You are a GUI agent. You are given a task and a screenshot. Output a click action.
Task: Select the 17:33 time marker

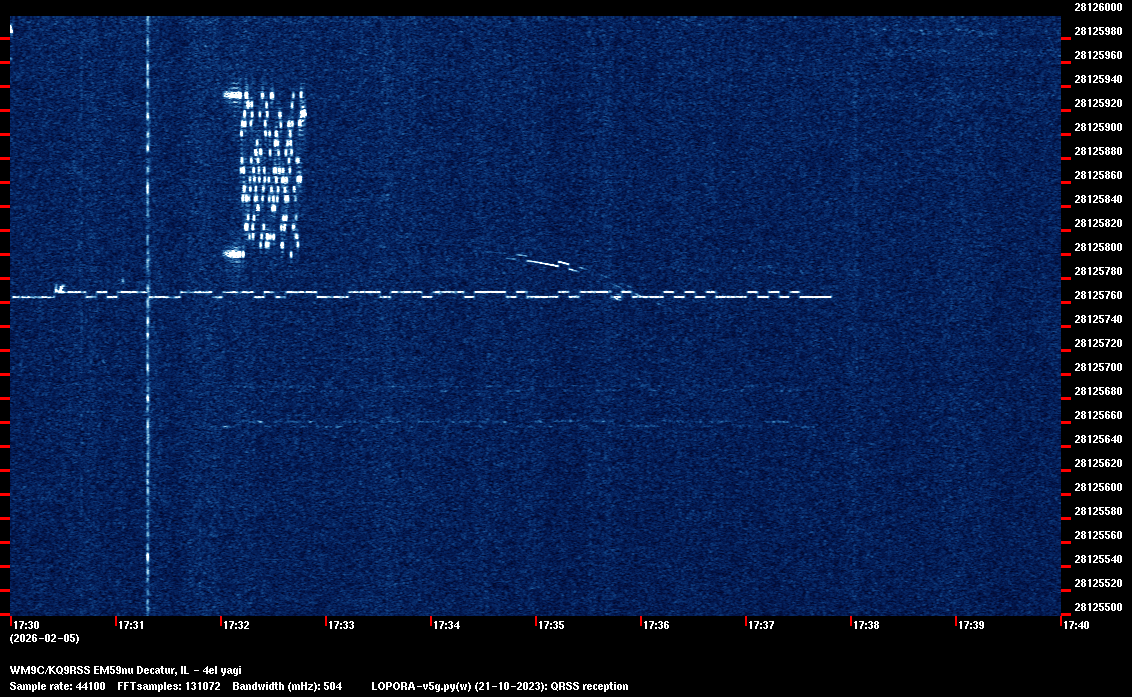click(x=341, y=625)
